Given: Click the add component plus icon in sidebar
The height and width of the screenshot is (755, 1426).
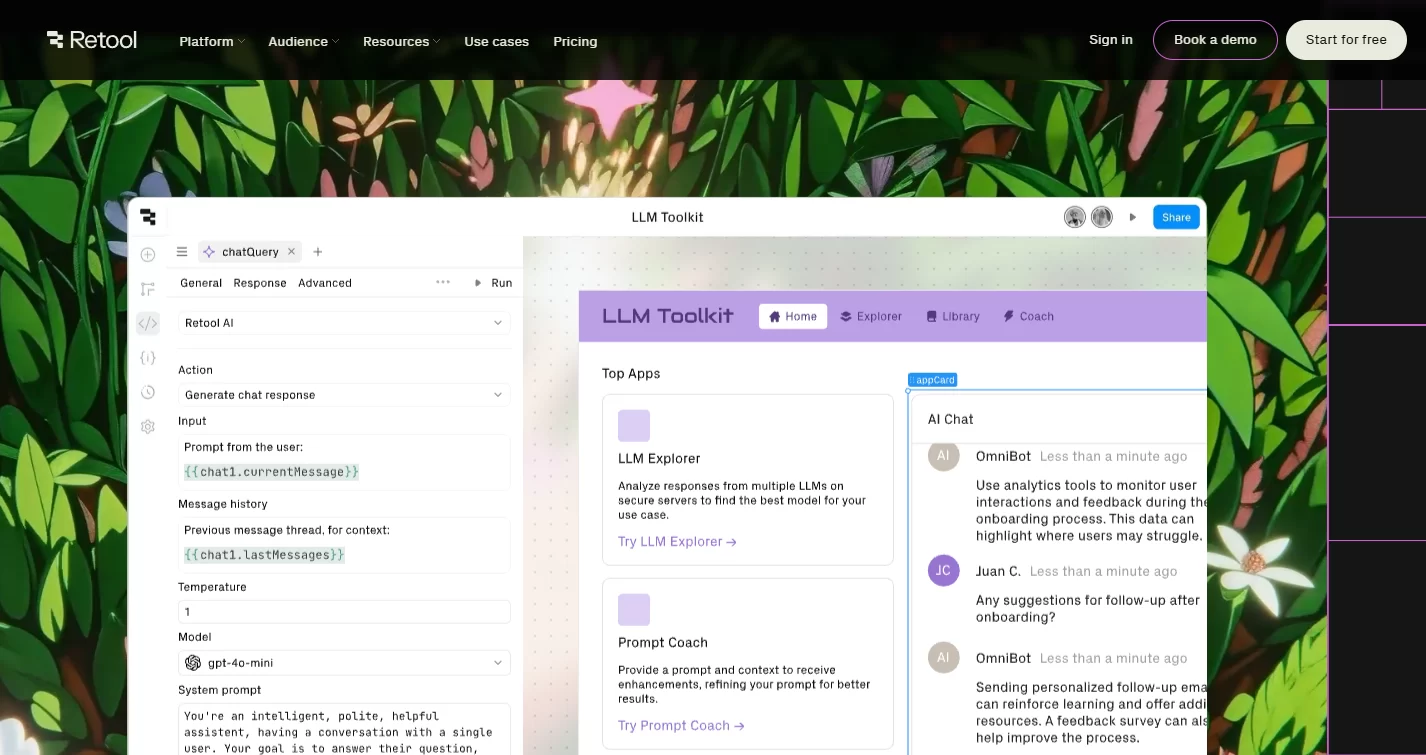Looking at the screenshot, I should click(148, 255).
